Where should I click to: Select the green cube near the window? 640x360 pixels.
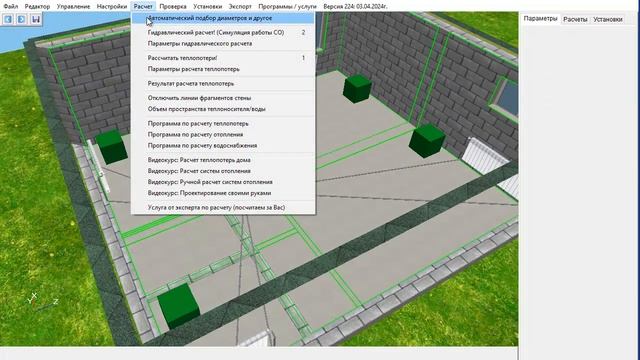pyautogui.click(x=427, y=141)
